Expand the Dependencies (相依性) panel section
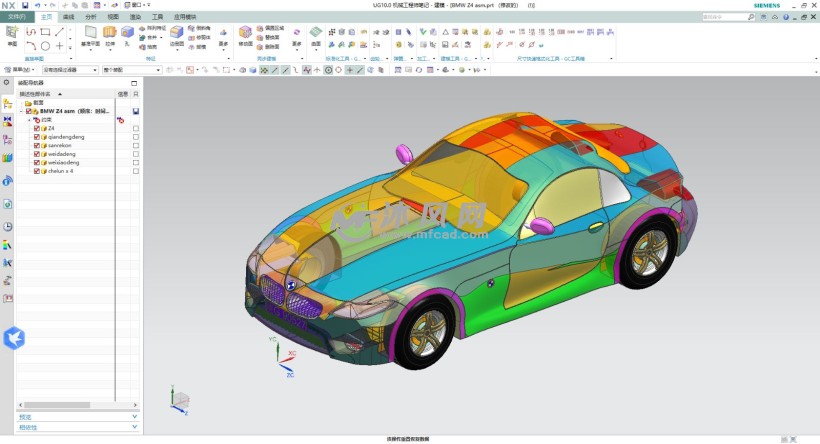 [x=78, y=427]
